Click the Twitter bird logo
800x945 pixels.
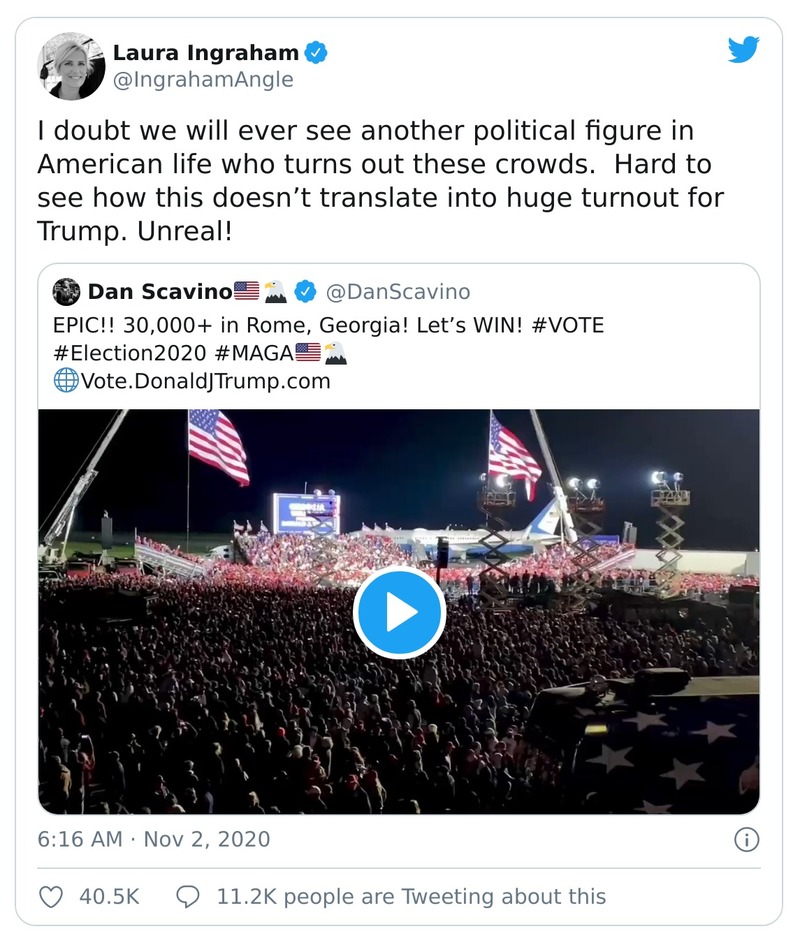pyautogui.click(x=743, y=50)
